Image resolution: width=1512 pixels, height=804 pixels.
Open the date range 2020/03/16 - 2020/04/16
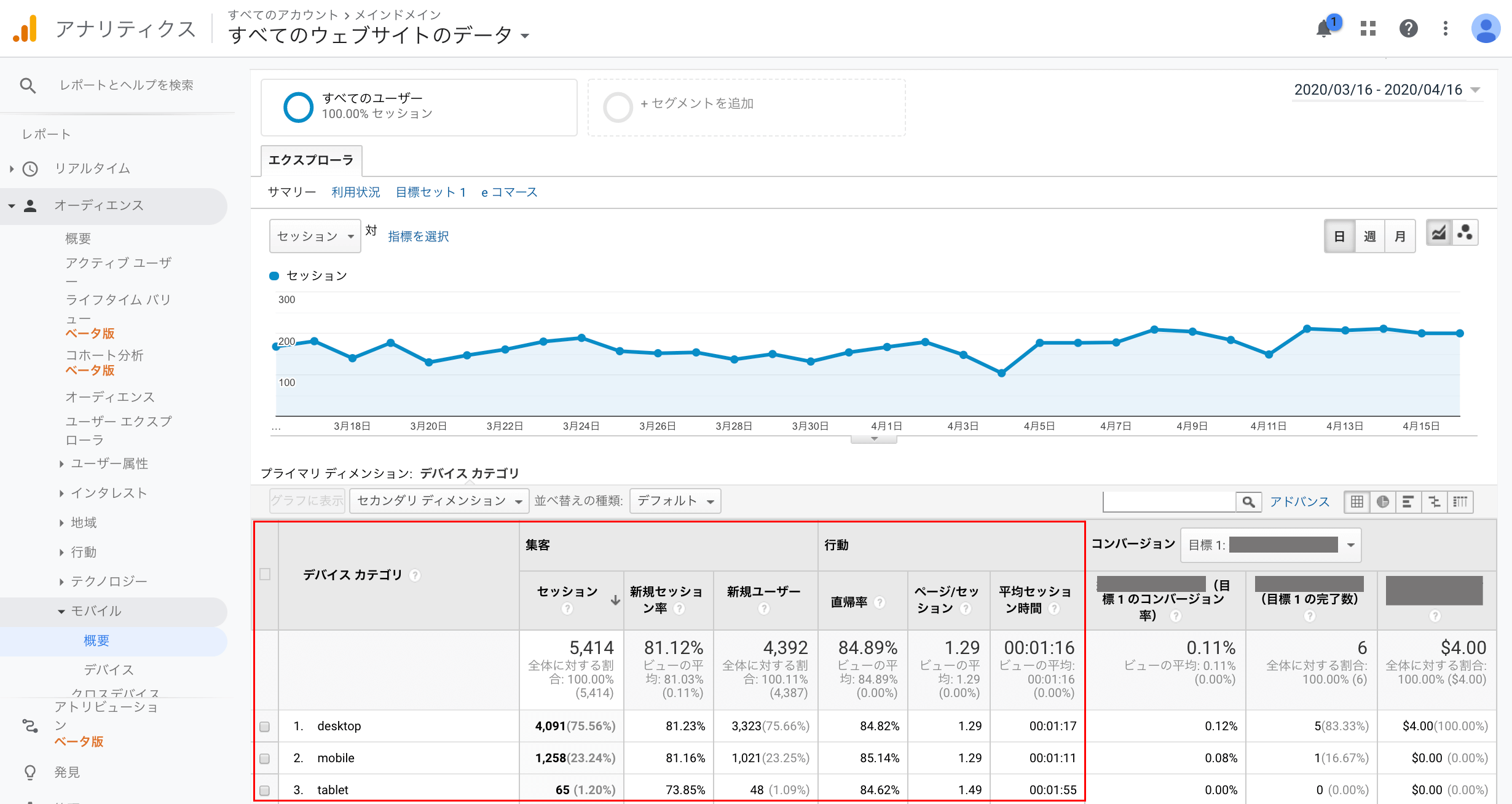click(1388, 90)
